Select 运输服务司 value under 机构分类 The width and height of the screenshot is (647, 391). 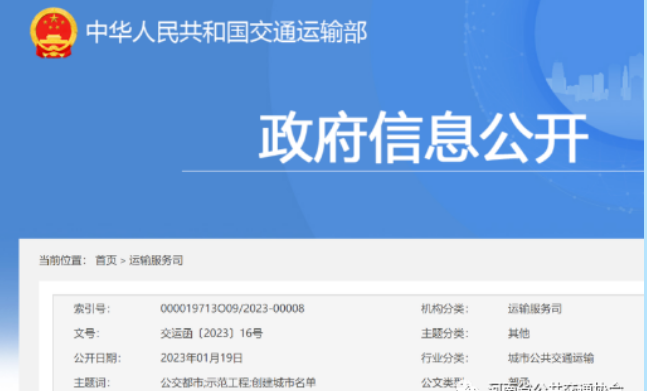tap(535, 309)
